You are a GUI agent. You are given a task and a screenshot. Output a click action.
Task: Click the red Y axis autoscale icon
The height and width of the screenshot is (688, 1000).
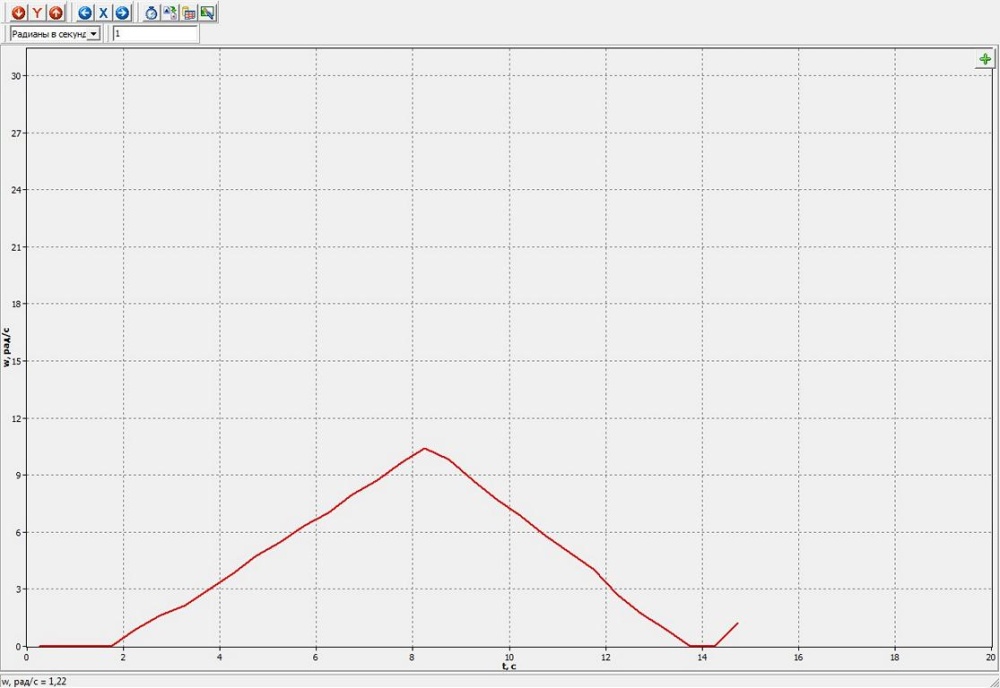pos(38,12)
